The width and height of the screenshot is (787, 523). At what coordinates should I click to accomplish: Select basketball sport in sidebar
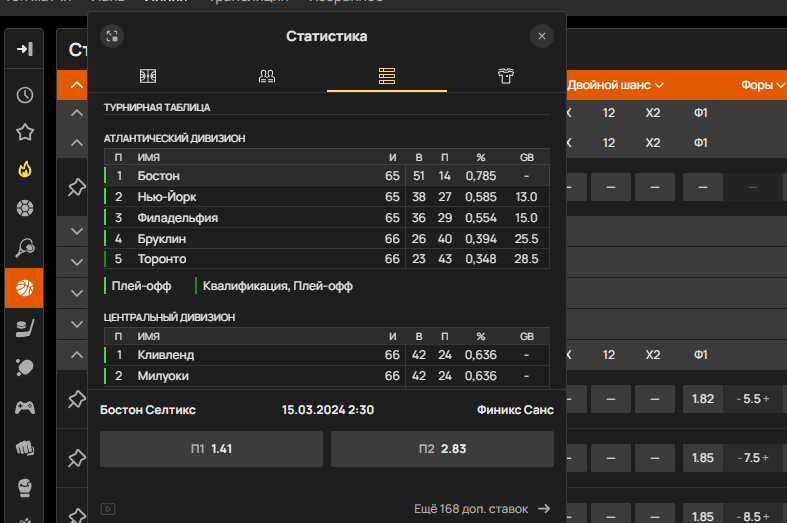click(25, 288)
